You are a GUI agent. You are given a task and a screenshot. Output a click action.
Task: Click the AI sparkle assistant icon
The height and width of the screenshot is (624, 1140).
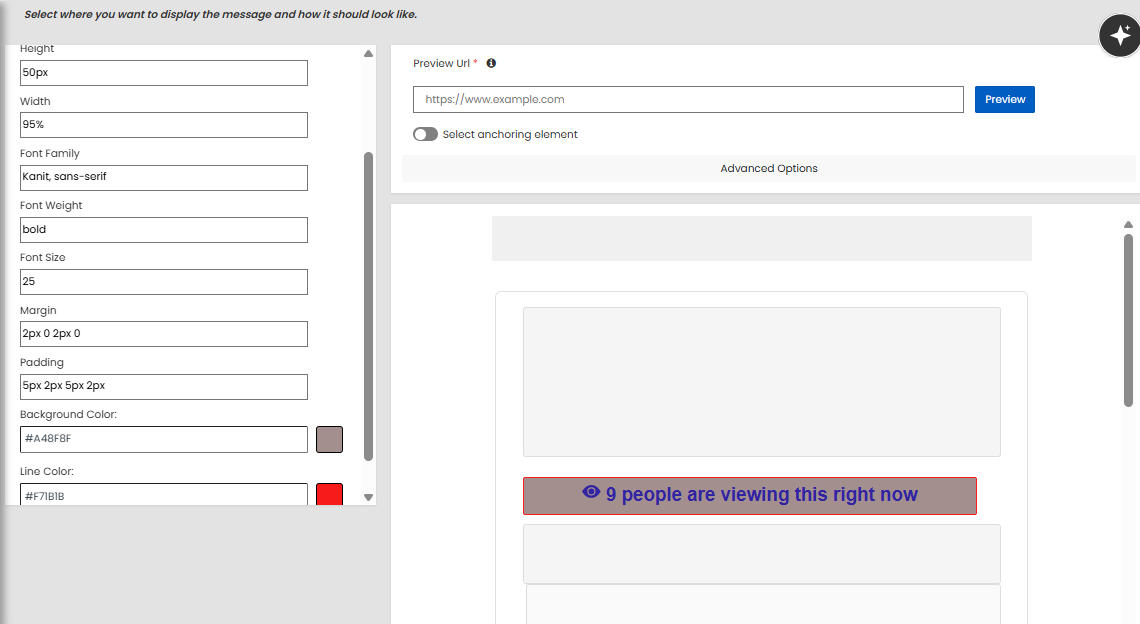coord(1119,36)
